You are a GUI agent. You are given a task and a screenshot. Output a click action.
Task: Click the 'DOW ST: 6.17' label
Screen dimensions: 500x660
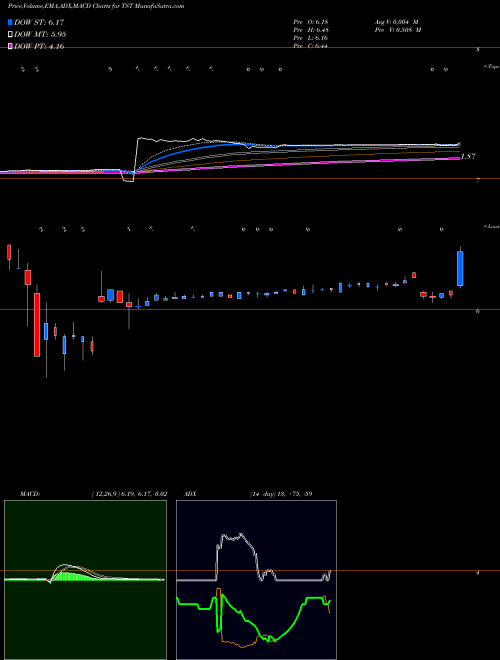click(39, 22)
